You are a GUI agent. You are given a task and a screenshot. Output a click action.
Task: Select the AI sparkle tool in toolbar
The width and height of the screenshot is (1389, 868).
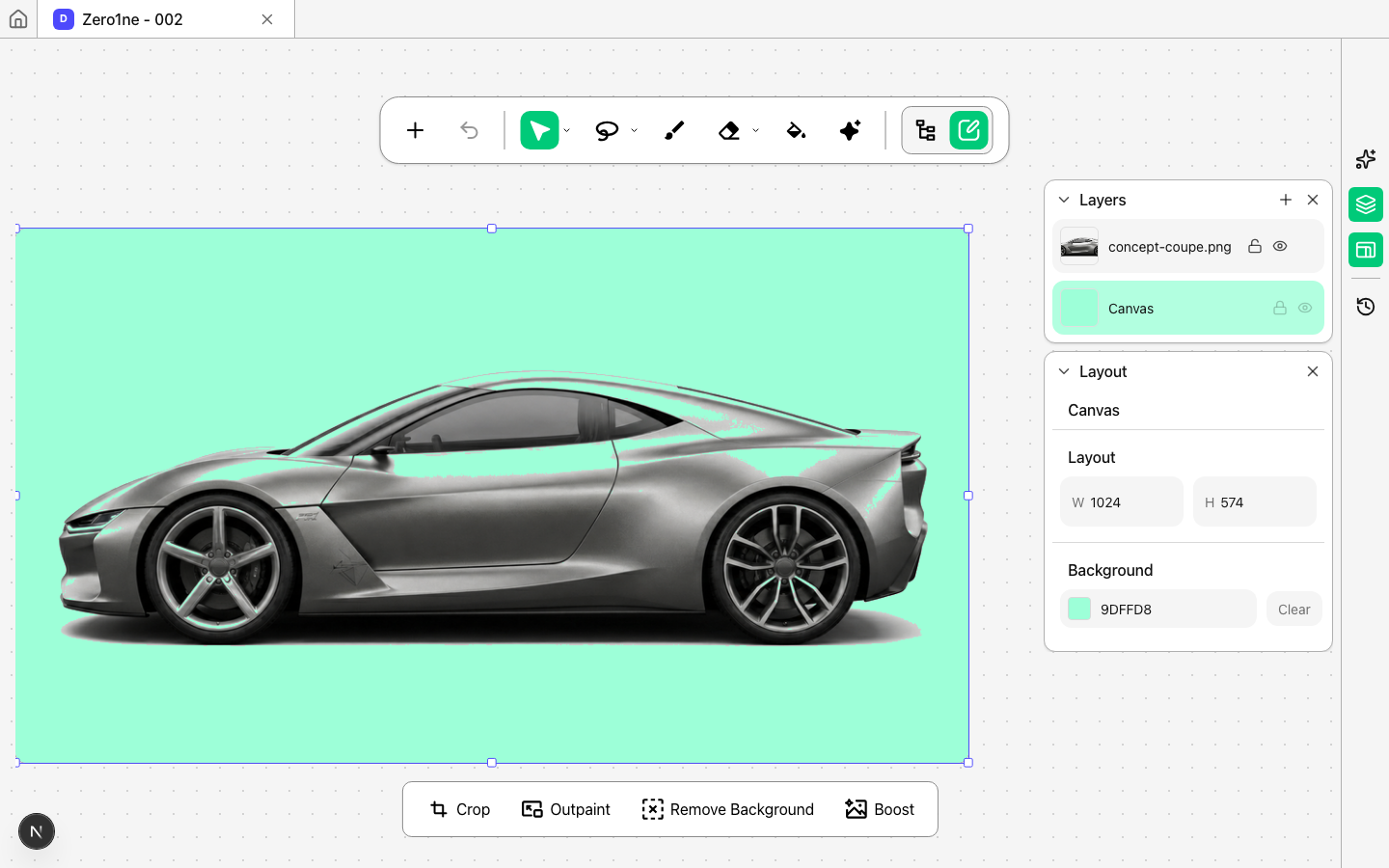(850, 130)
